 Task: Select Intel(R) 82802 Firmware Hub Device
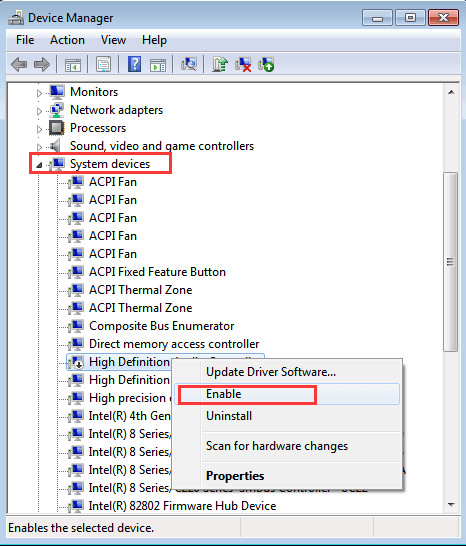(x=182, y=506)
